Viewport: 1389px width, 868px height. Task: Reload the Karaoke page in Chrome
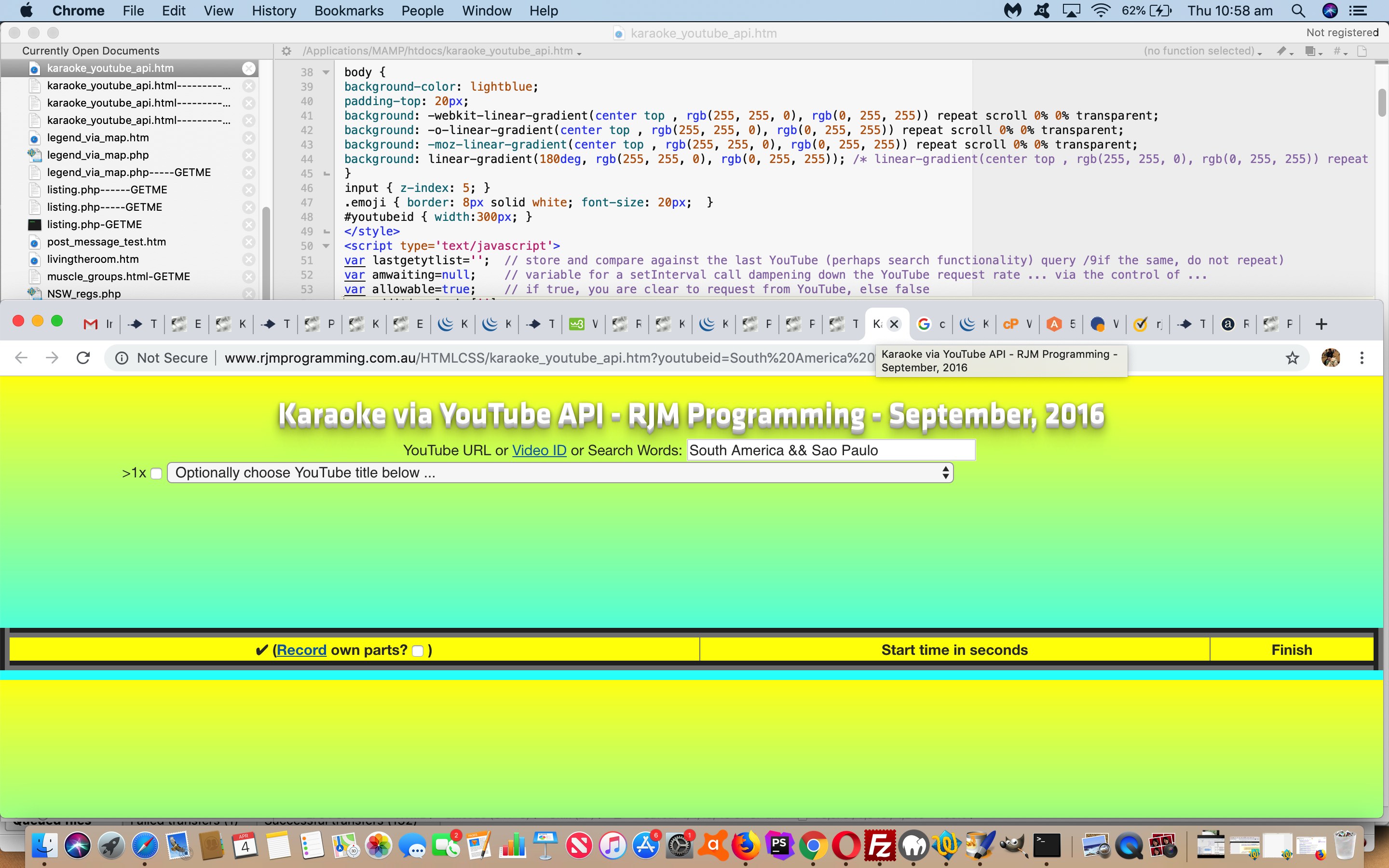click(x=83, y=358)
